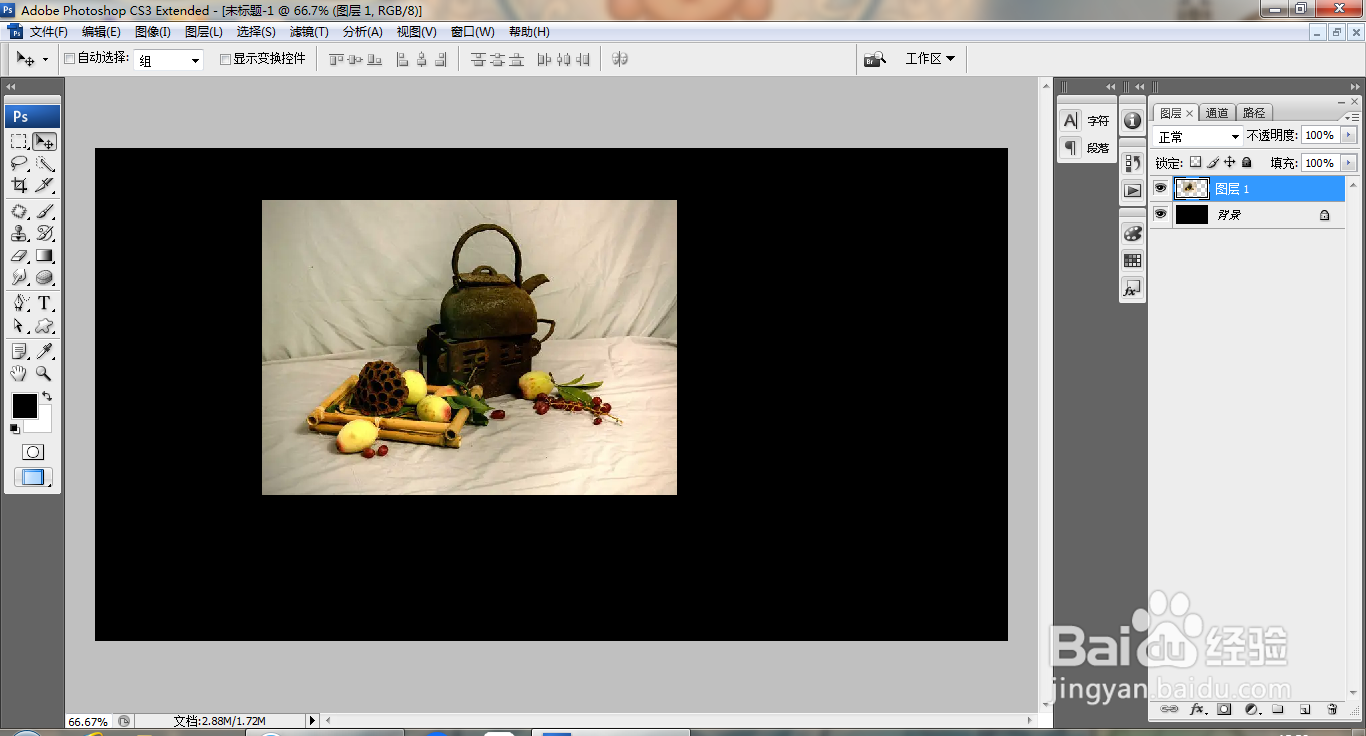Select the Move tool in the toolbox
1366x736 pixels.
(x=45, y=142)
